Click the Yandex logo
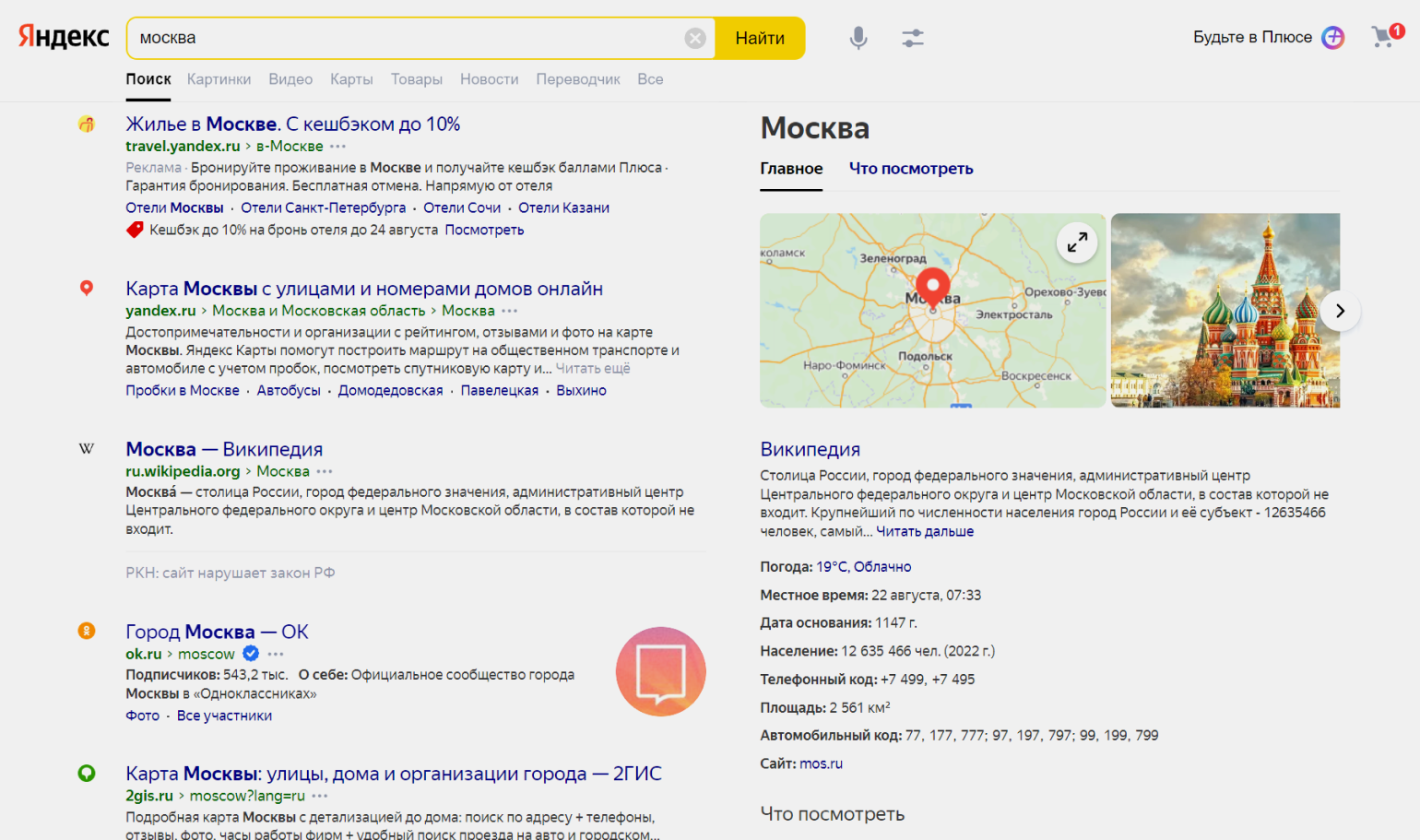This screenshot has width=1420, height=840. pyautogui.click(x=64, y=37)
